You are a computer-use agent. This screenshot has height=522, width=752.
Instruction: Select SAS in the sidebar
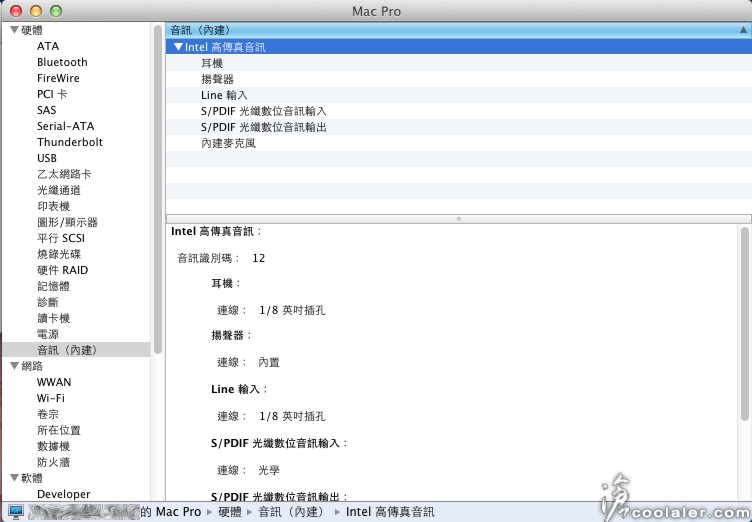47,110
